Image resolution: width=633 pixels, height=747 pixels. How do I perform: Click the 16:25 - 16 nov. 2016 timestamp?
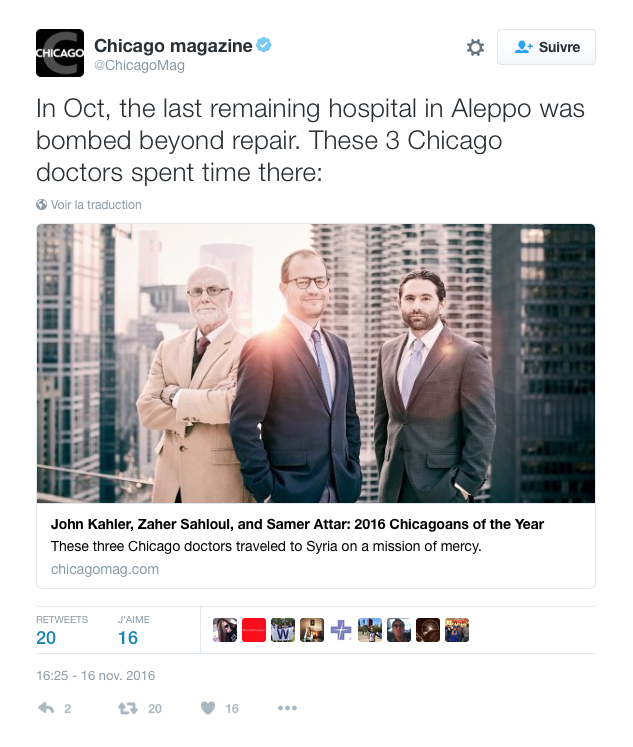tap(96, 676)
